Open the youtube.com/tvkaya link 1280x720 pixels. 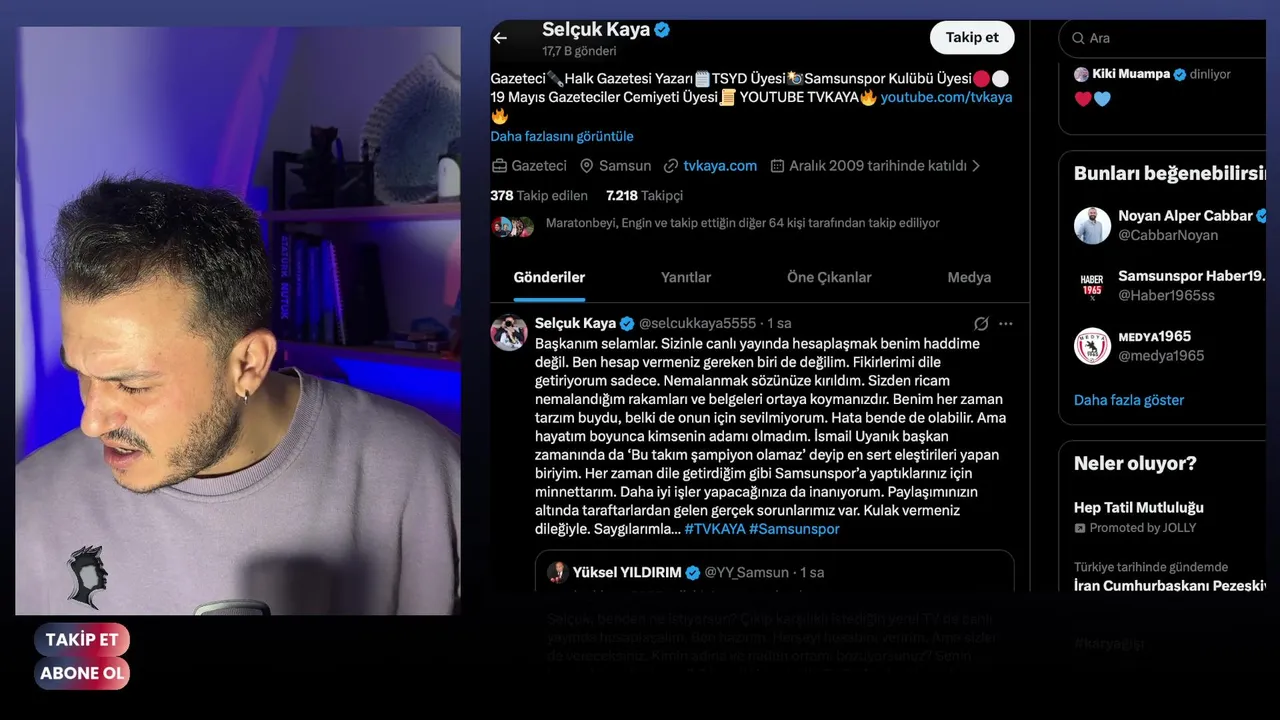(946, 97)
